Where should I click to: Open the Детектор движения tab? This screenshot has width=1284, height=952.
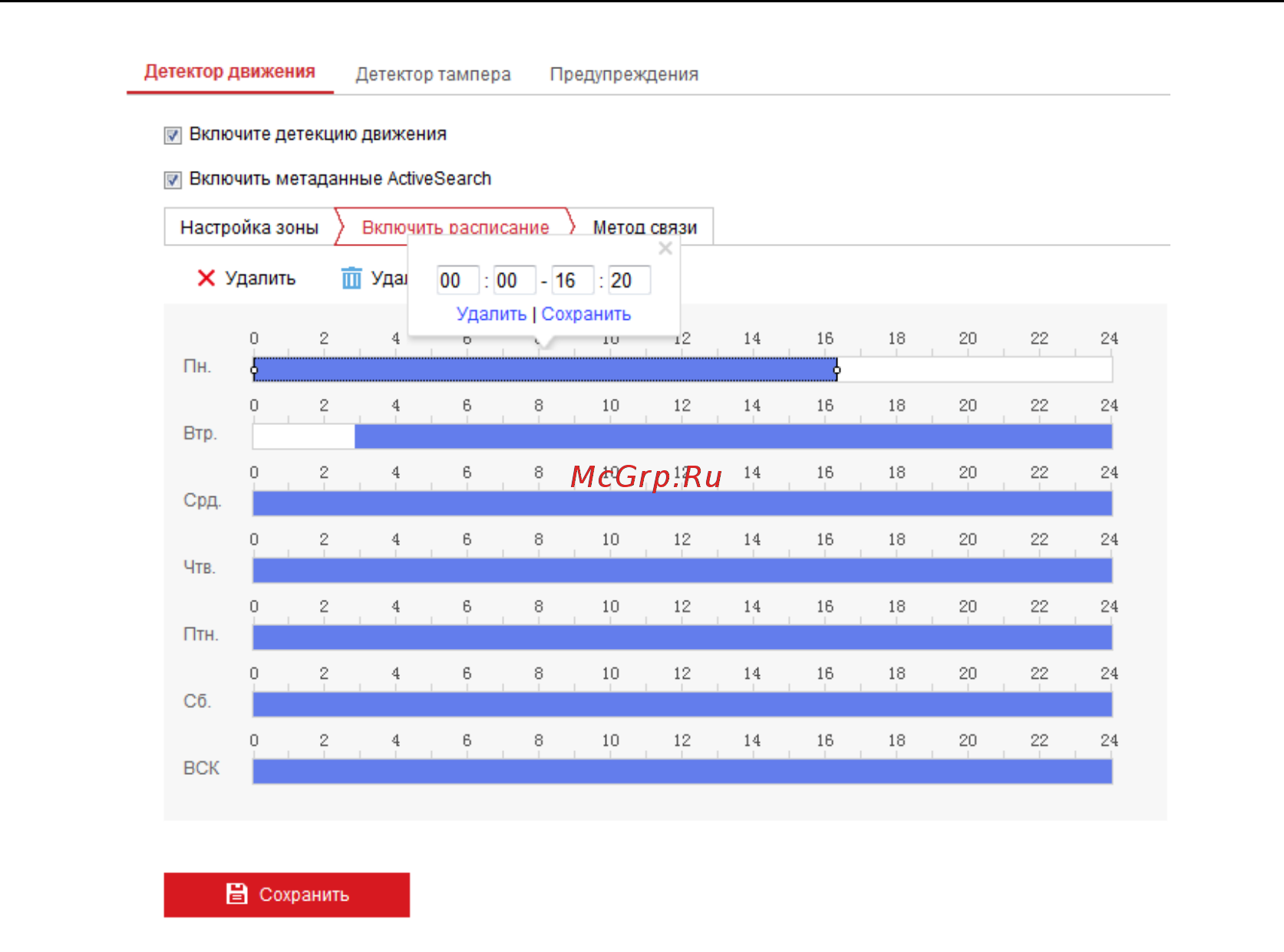pyautogui.click(x=229, y=72)
